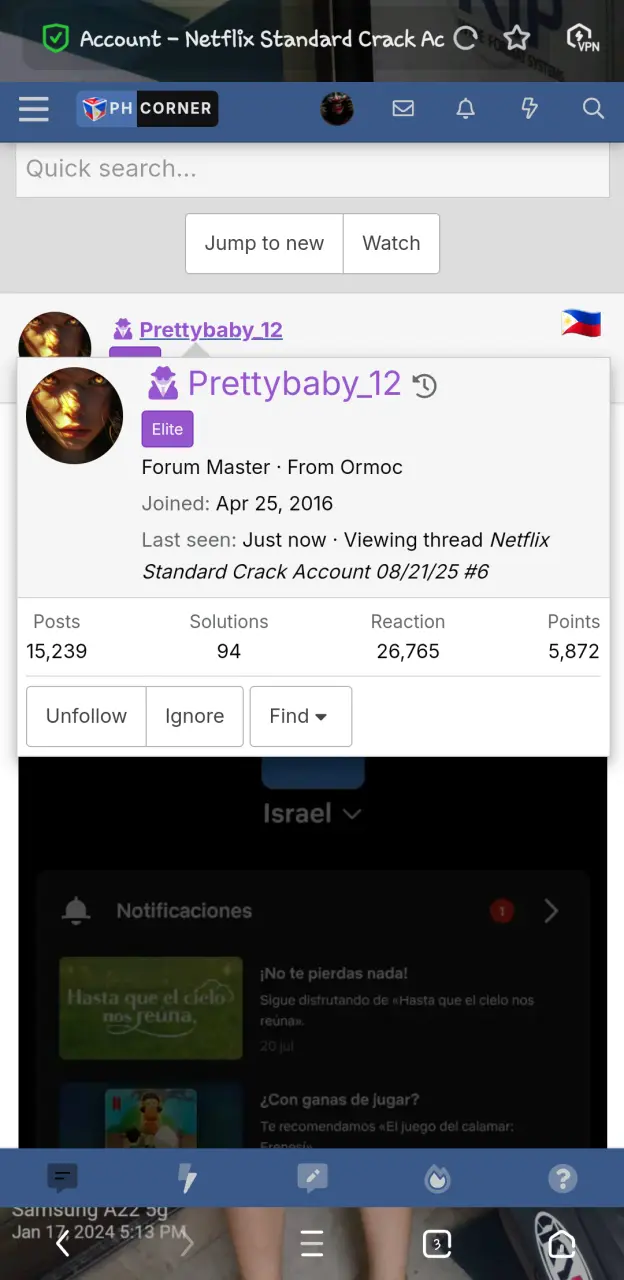Screen dimensions: 624x1280
Task: Unfollow Prettybaby_12
Action: point(86,716)
